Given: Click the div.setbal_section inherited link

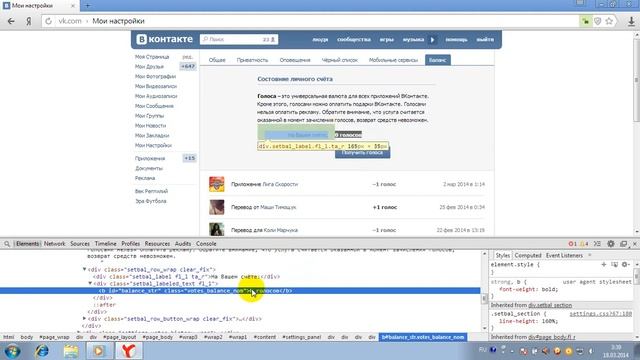Looking at the screenshot, I should [550, 305].
